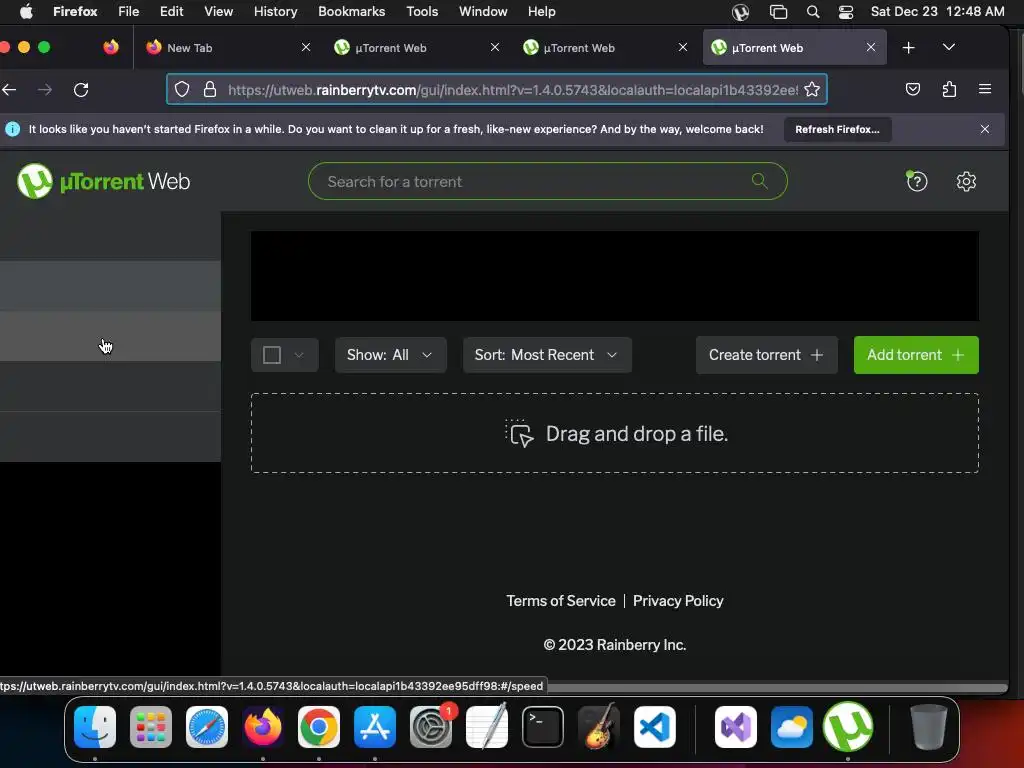Focus the Search for a torrent field
This screenshot has width=1024, height=768.
[547, 181]
